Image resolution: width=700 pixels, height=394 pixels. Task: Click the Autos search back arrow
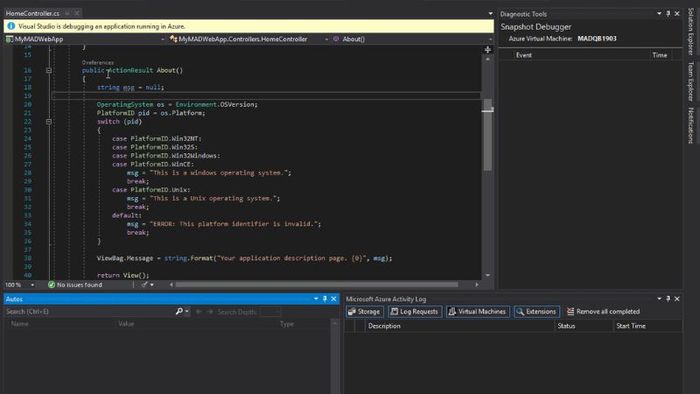click(199, 311)
